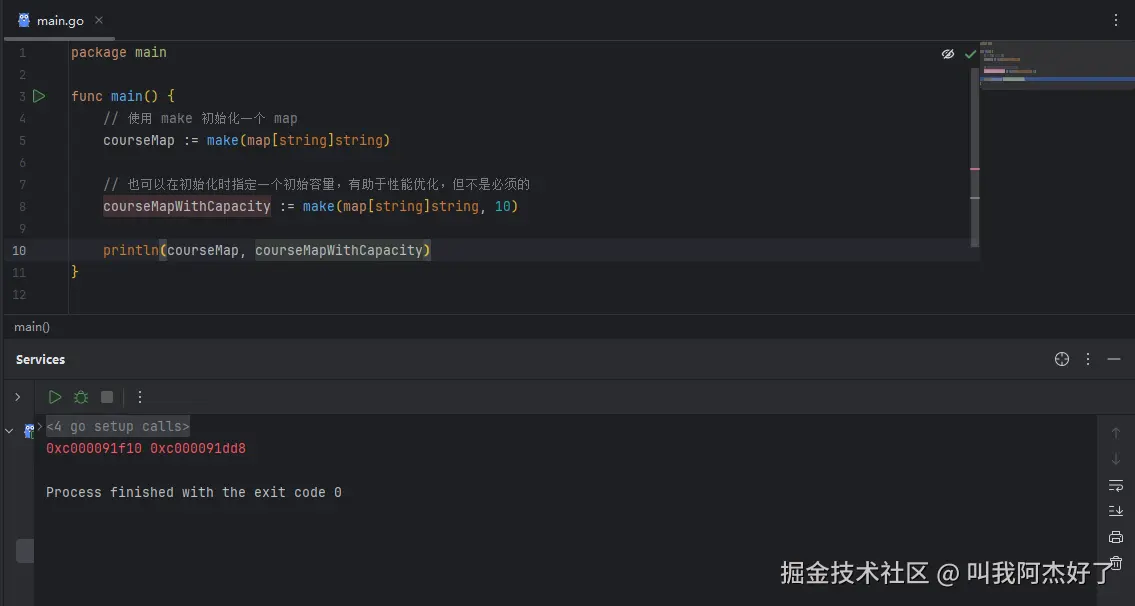This screenshot has height=606, width=1135.
Task: Open Services panel options menu
Action: point(1088,359)
